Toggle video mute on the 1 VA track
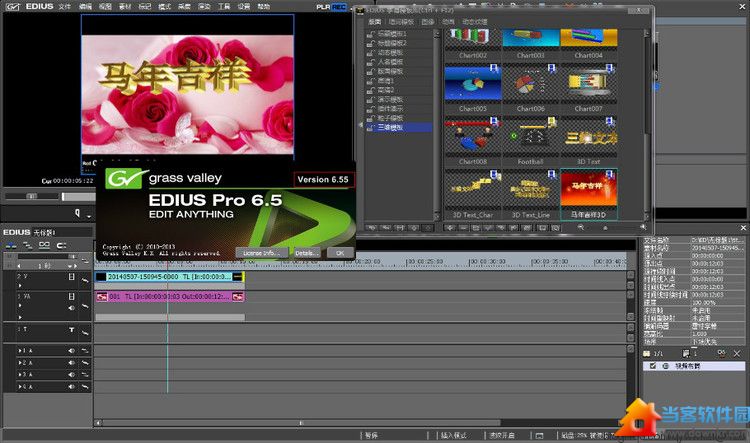The width and height of the screenshot is (750, 443). click(x=71, y=297)
